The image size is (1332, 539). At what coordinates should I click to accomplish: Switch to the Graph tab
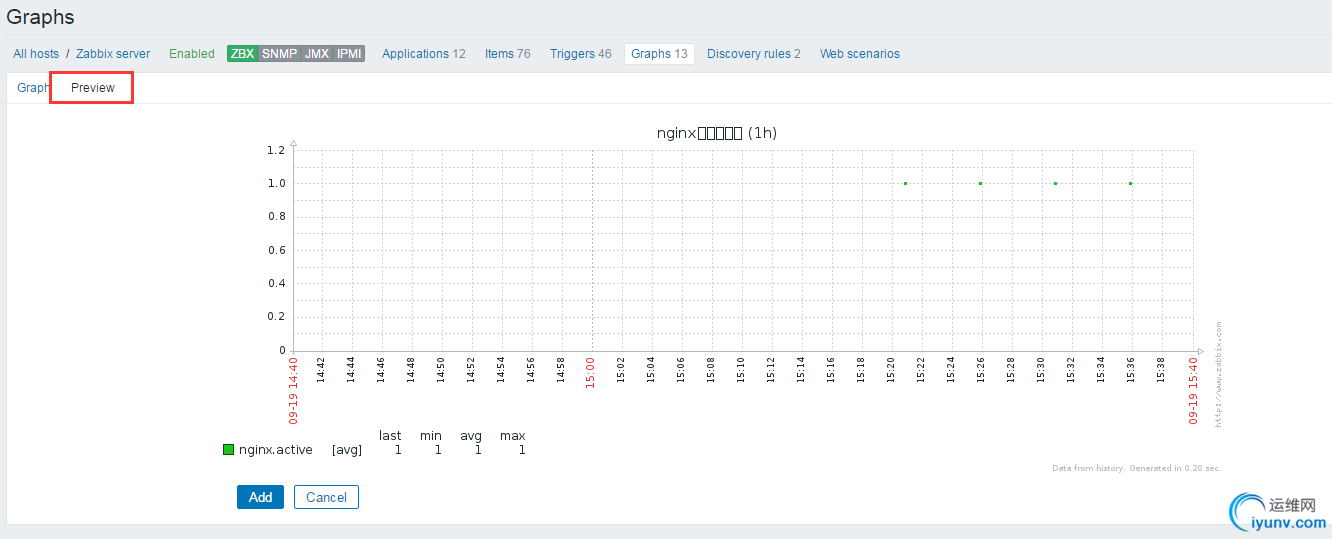click(x=33, y=88)
